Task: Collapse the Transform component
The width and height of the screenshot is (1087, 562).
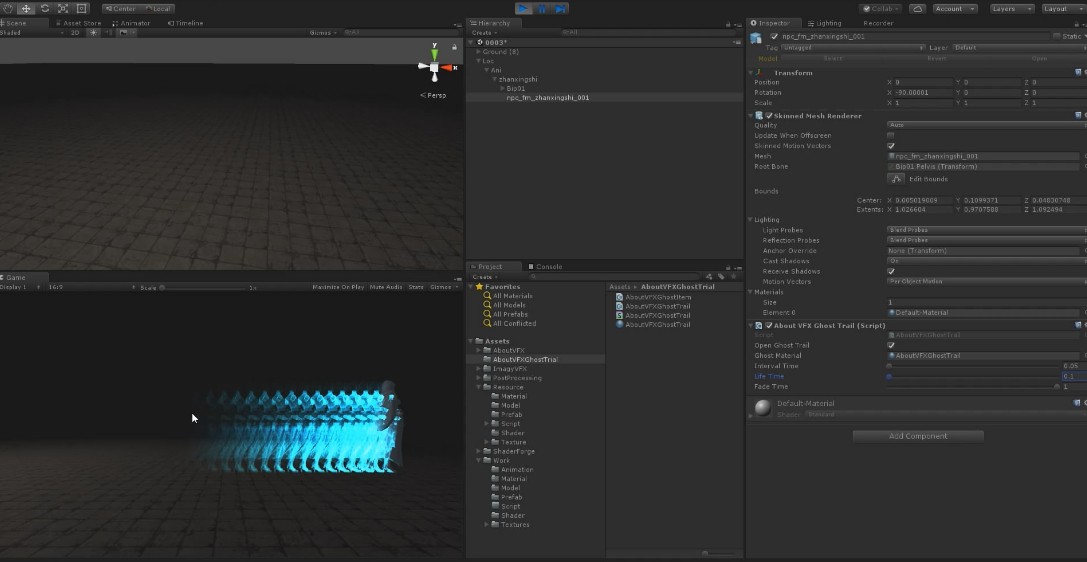Action: [x=751, y=73]
